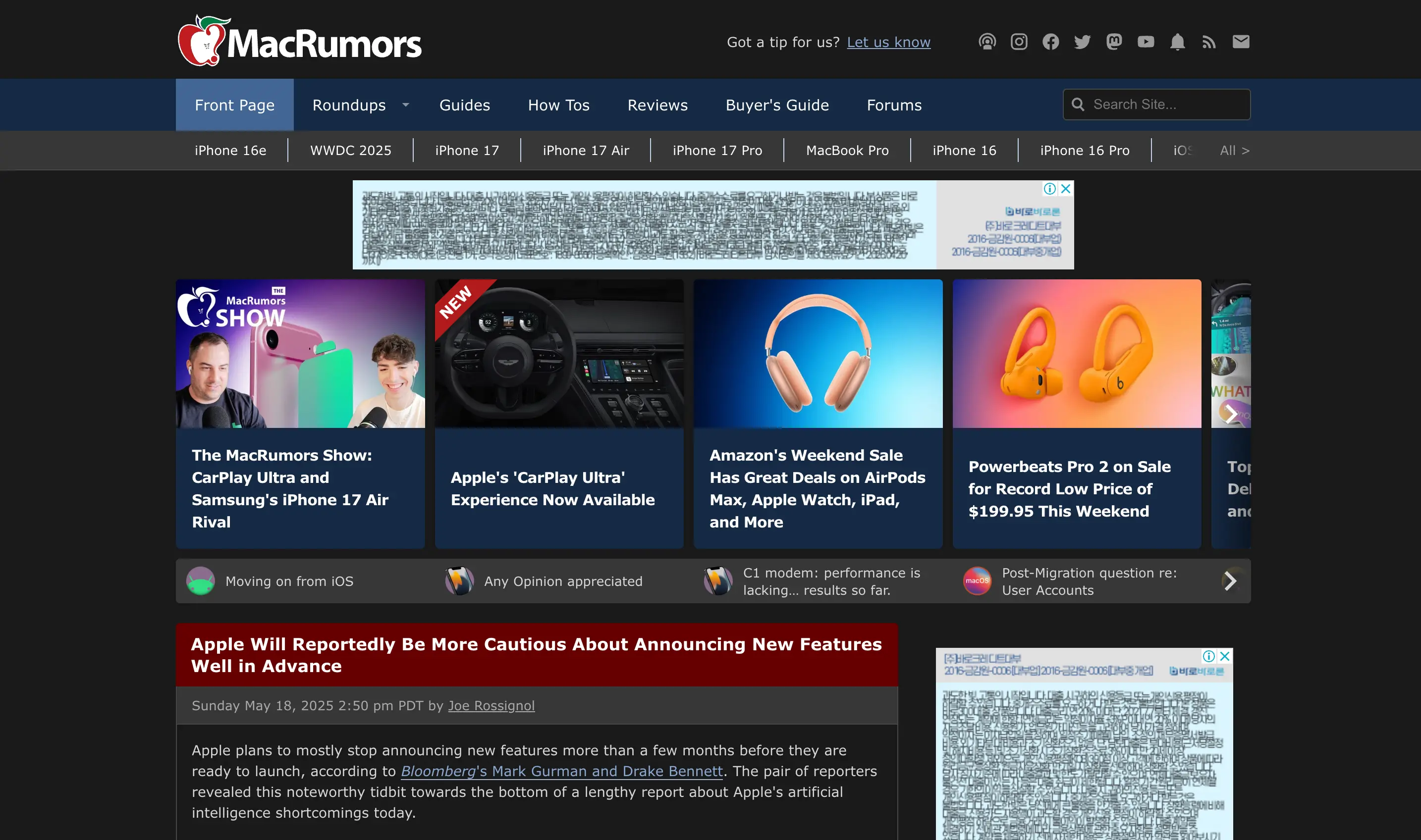Click the email envelope icon
Screen dimensions: 1421x840
[x=1241, y=42]
